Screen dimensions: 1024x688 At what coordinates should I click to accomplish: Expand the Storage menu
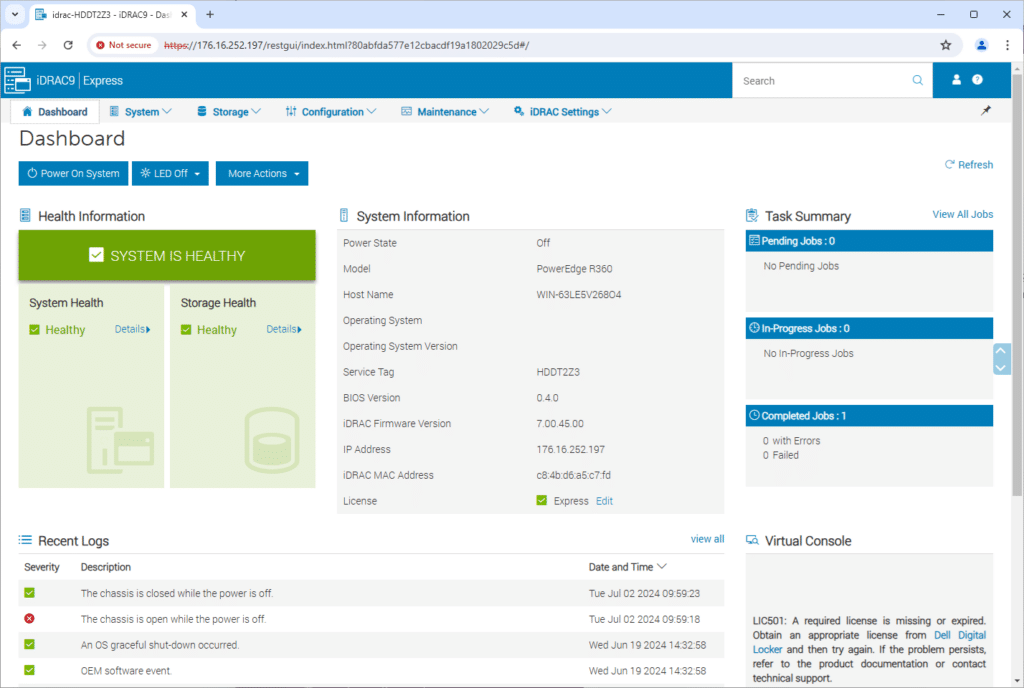(x=229, y=112)
